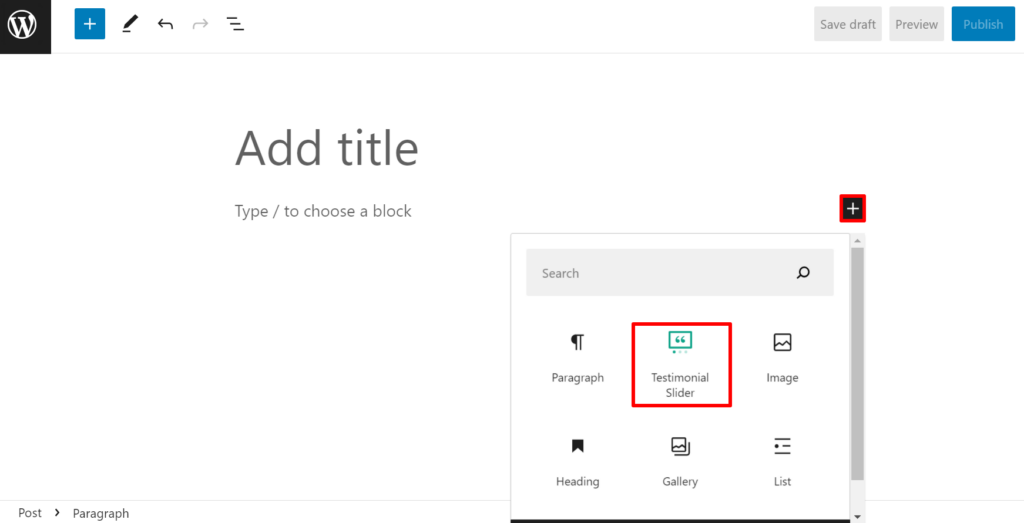Insert the Testimonial Slider block
1024x523 pixels.
(680, 364)
